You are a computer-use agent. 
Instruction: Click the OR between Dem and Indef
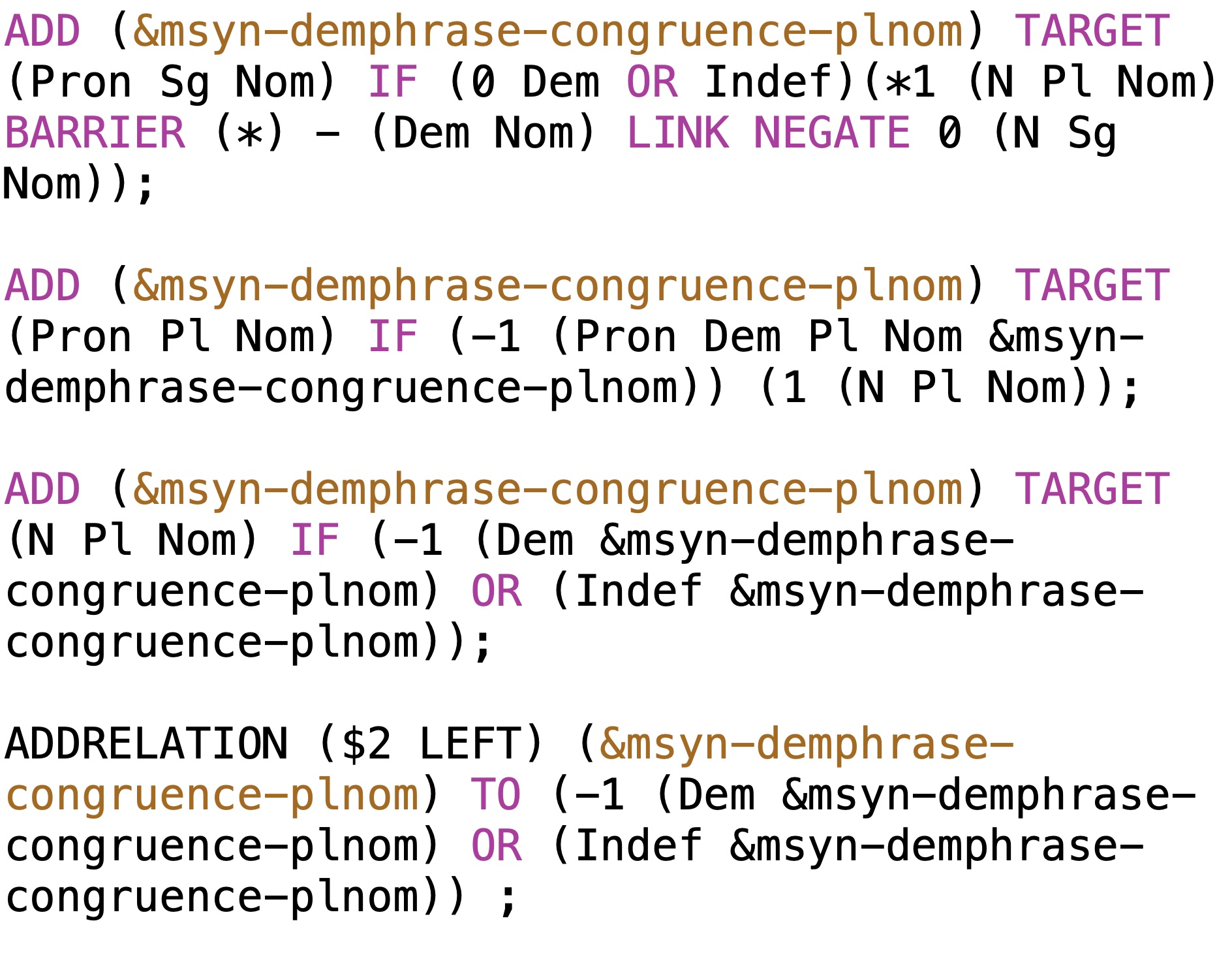tap(652, 82)
